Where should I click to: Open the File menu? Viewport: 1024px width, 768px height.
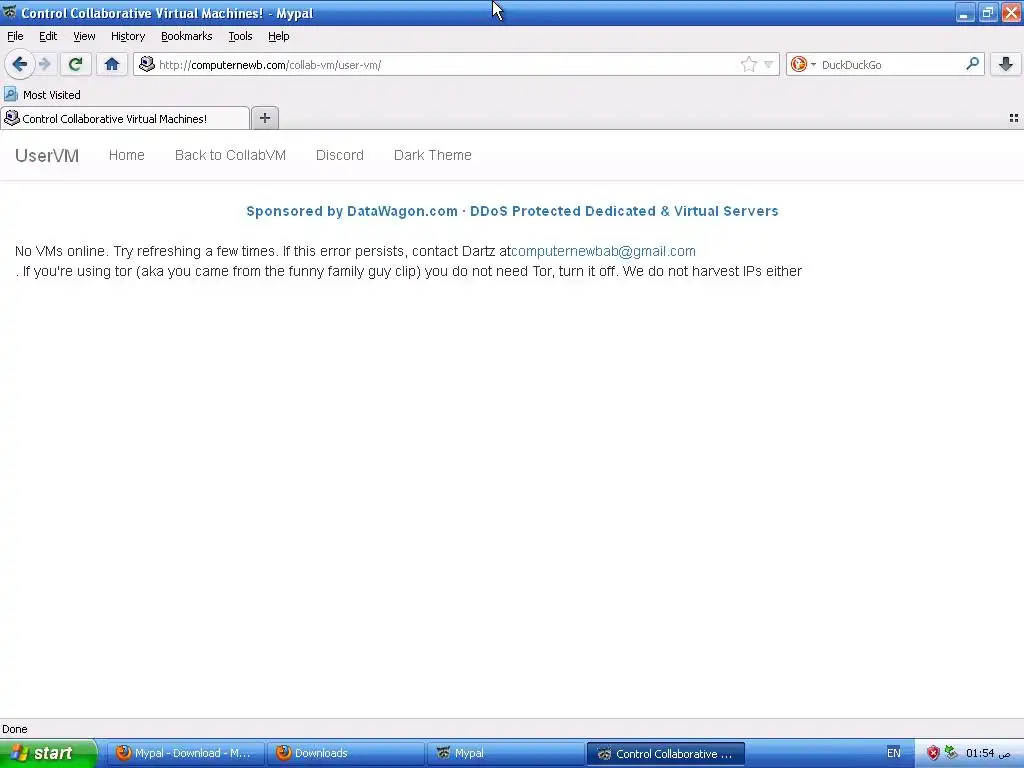point(15,36)
